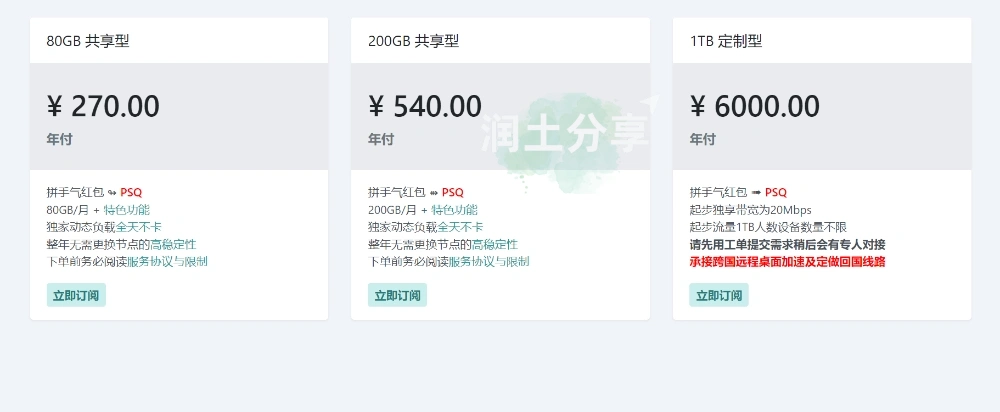Select the 80GB 共享型 card title
This screenshot has height=412, width=1000.
[x=88, y=41]
